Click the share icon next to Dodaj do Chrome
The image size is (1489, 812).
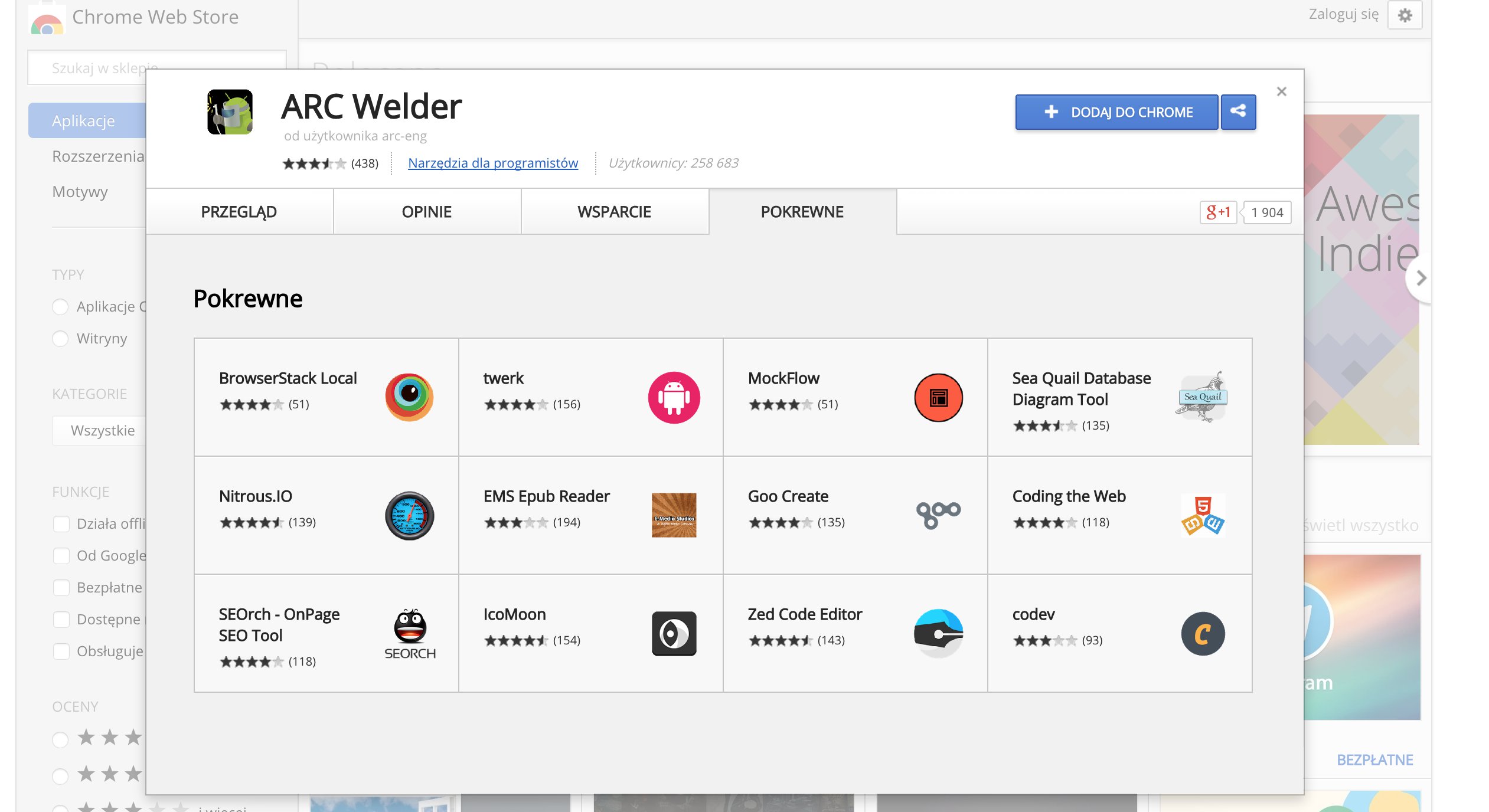[1238, 112]
